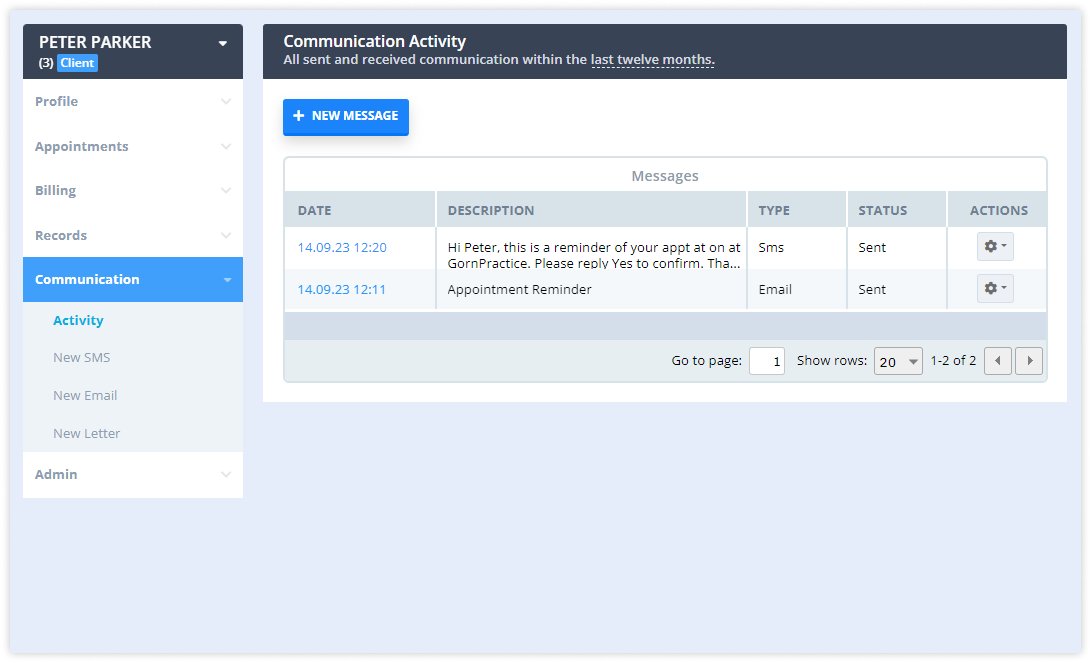Image resolution: width=1091 pixels, height=663 pixels.
Task: Open the gear actions menu for the Email message
Action: (995, 288)
